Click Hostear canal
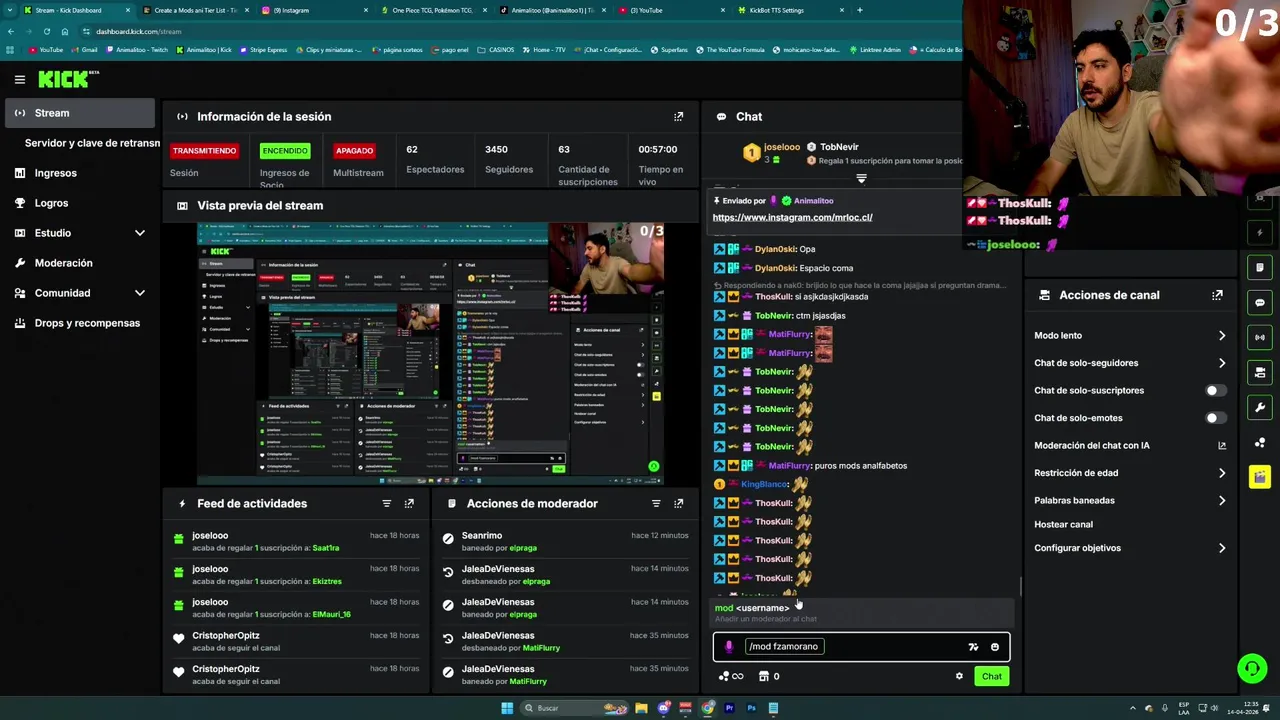This screenshot has height=720, width=1280. click(1063, 524)
